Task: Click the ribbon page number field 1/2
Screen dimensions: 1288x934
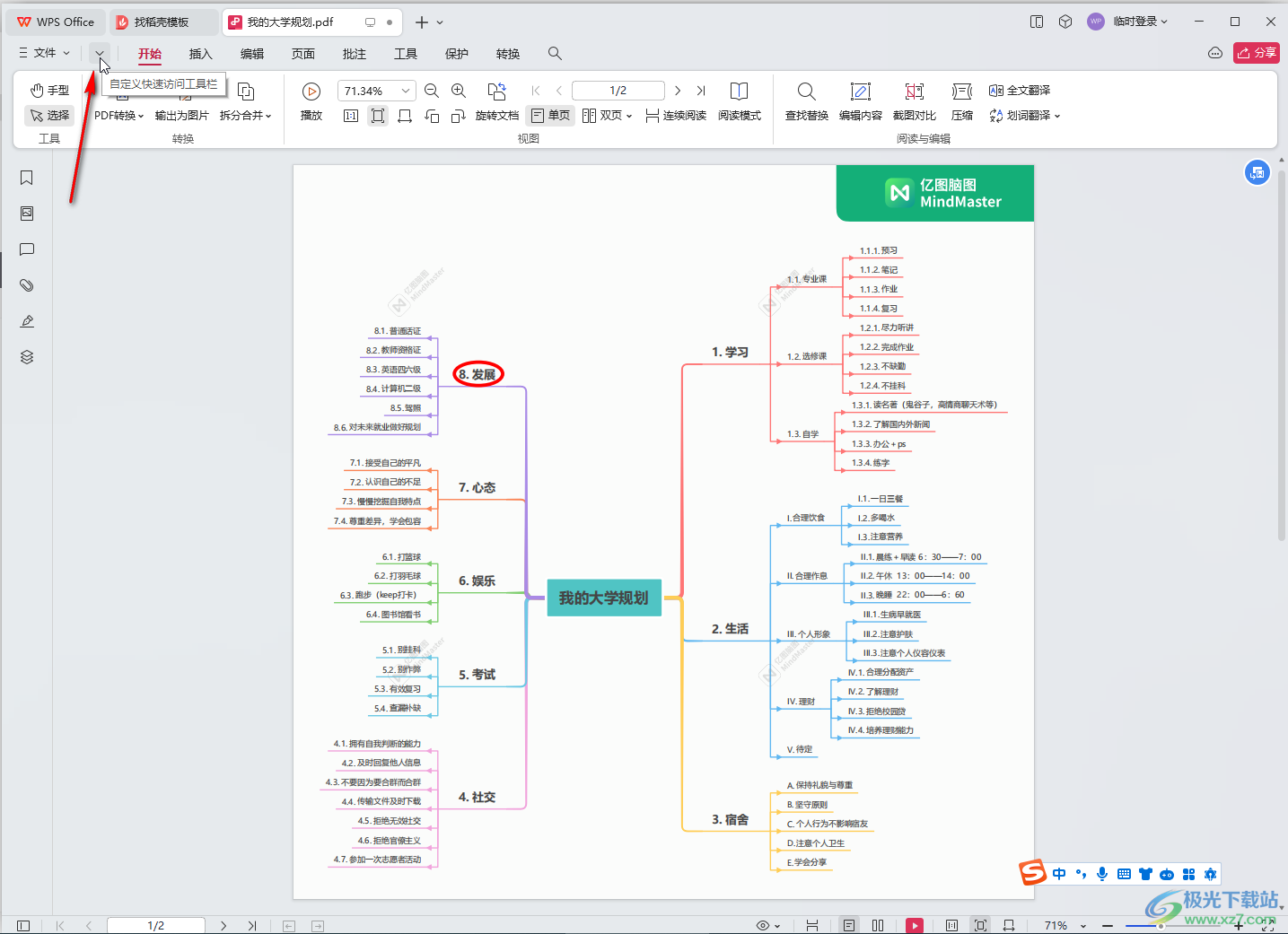Action: click(618, 91)
